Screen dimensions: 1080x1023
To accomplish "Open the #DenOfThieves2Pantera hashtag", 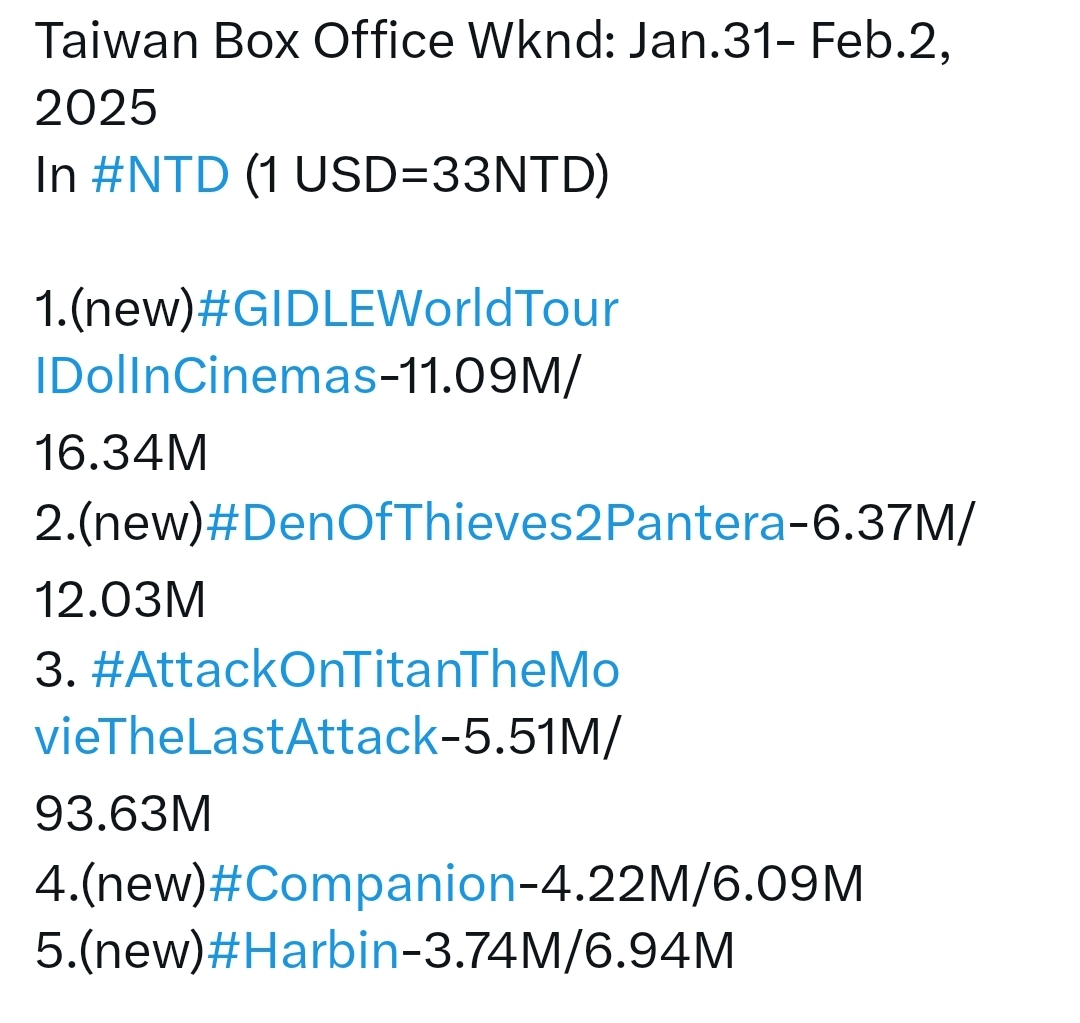I will (495, 523).
